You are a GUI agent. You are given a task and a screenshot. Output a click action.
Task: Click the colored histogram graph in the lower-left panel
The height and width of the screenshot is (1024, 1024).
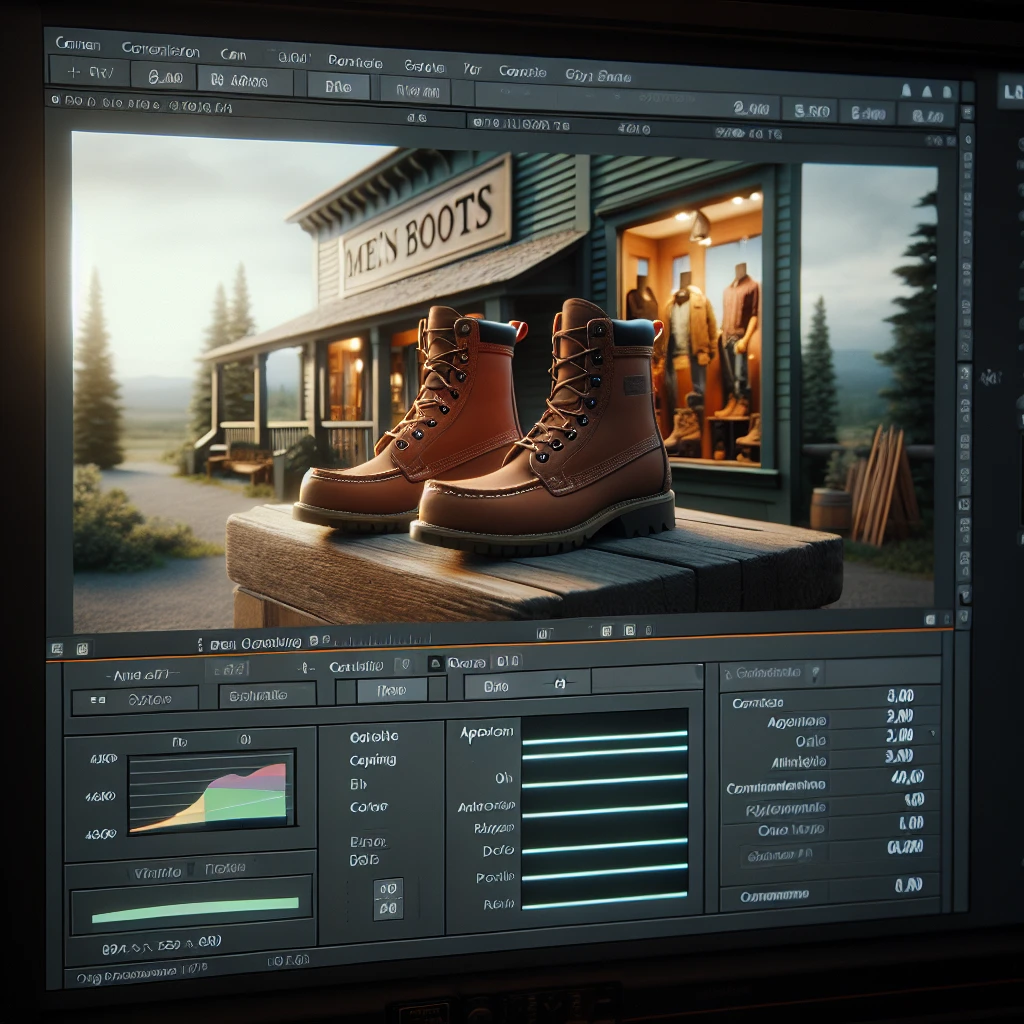(x=211, y=791)
